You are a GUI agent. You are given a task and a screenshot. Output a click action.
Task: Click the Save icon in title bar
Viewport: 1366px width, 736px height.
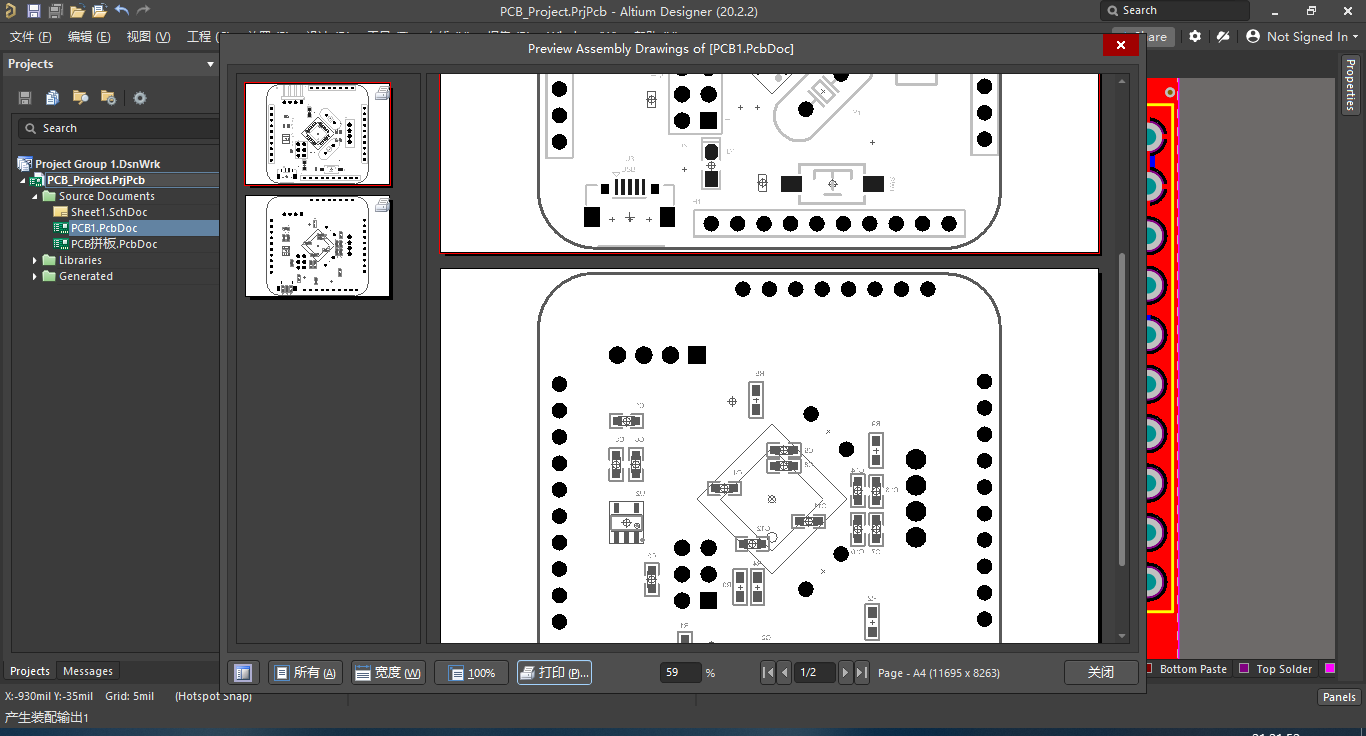pos(34,11)
